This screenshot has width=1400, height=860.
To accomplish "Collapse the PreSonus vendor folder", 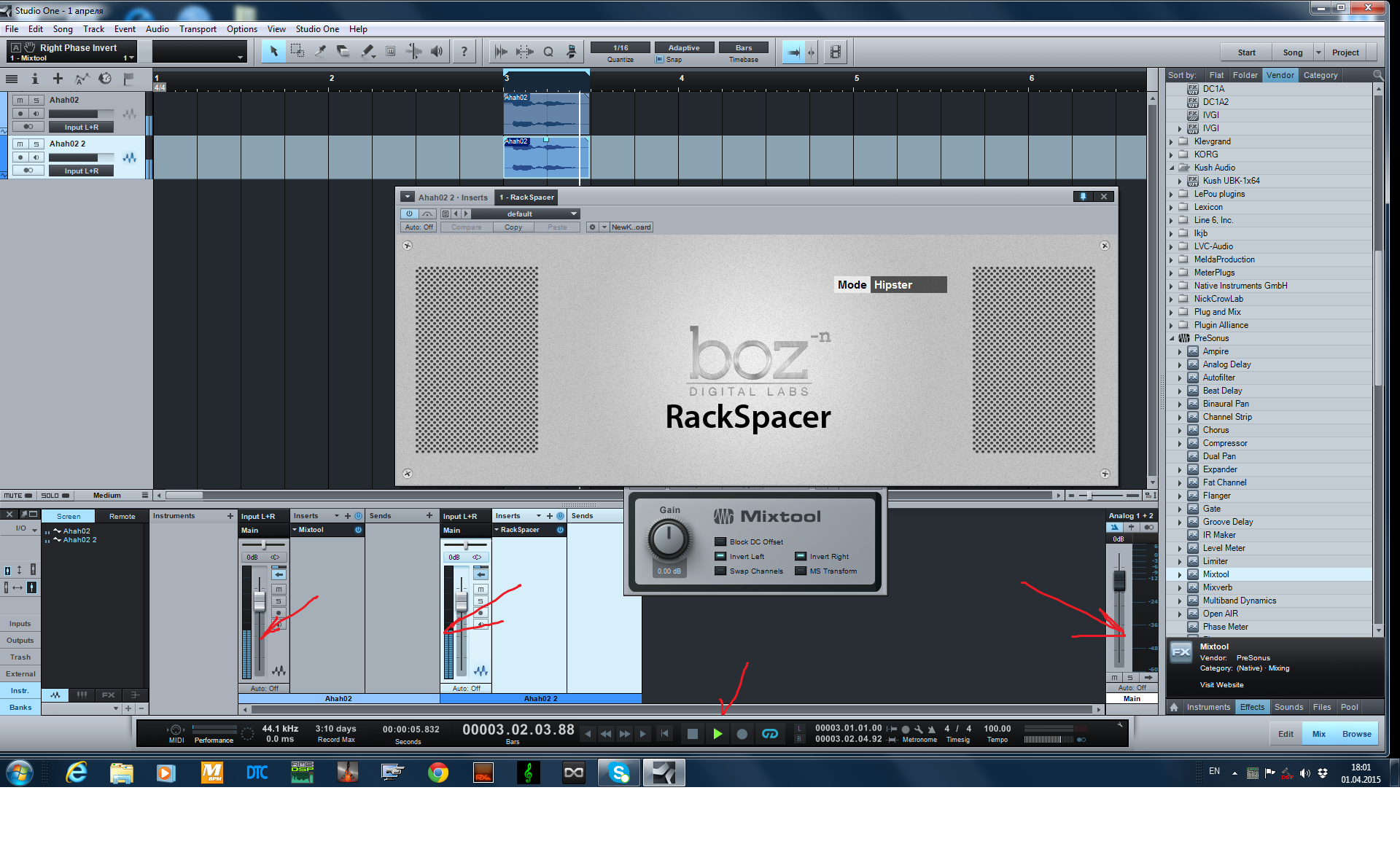I will [x=1172, y=338].
